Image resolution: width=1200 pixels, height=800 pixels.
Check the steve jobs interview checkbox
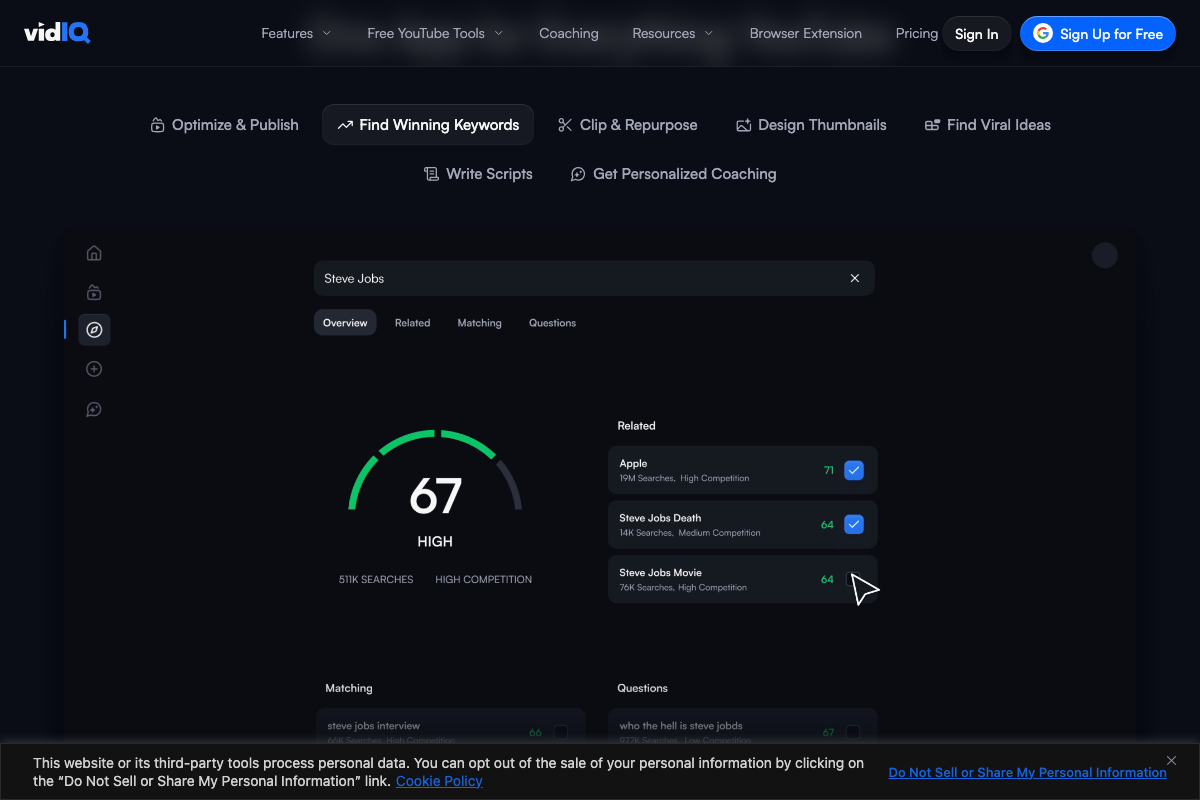[x=561, y=732]
